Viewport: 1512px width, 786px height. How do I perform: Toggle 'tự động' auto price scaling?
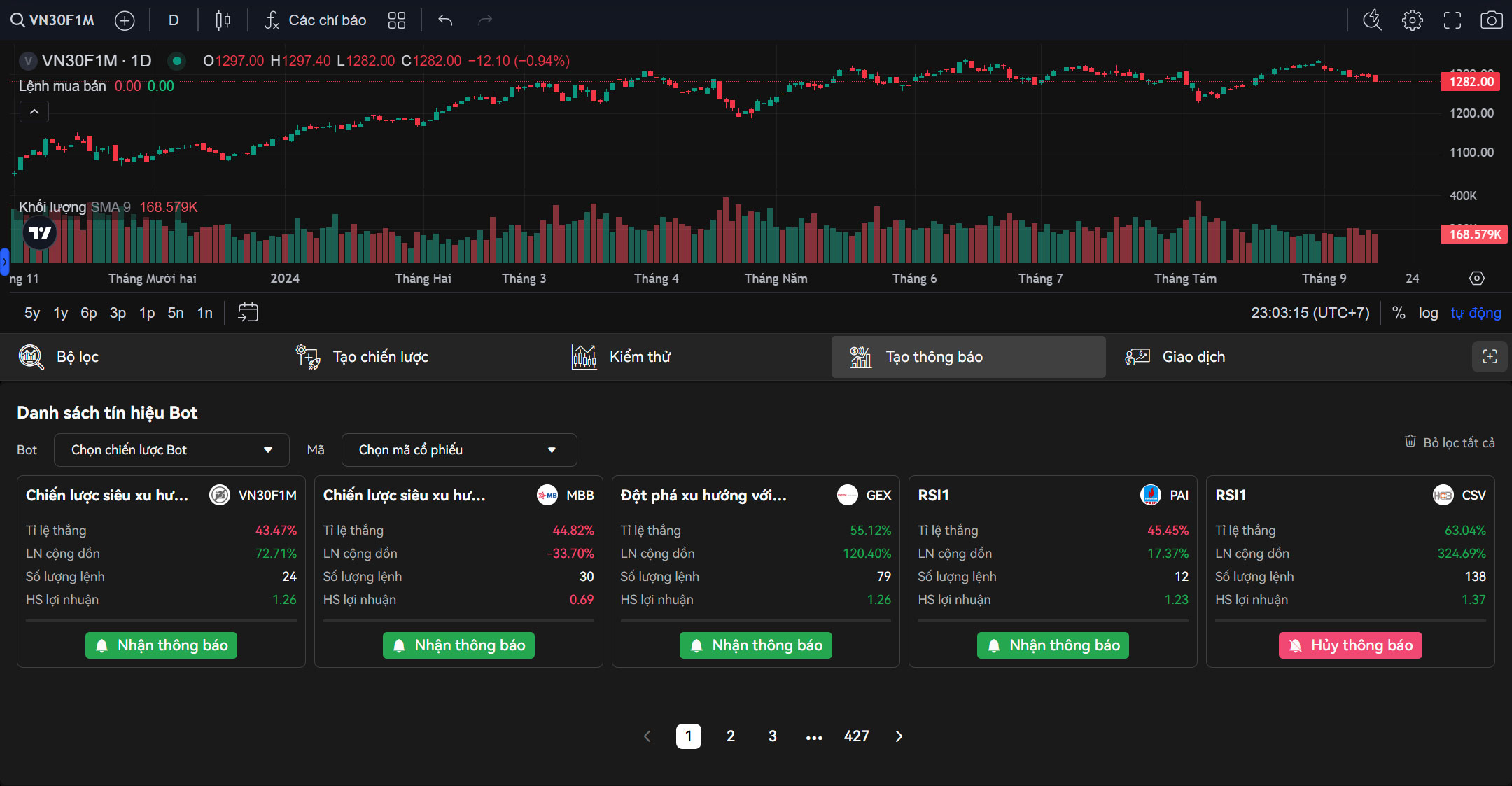click(1476, 313)
